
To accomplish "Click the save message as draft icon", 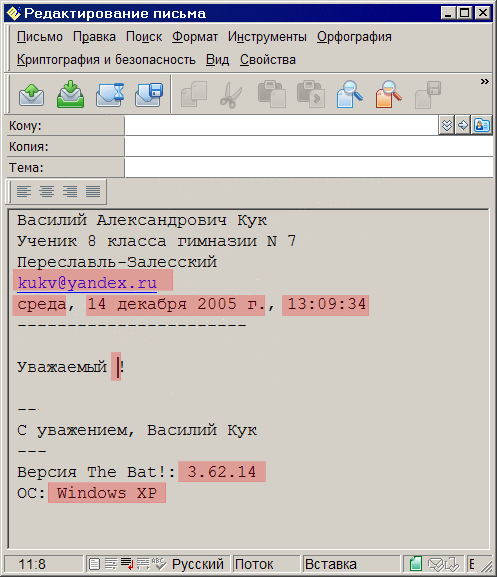I will click(x=149, y=95).
